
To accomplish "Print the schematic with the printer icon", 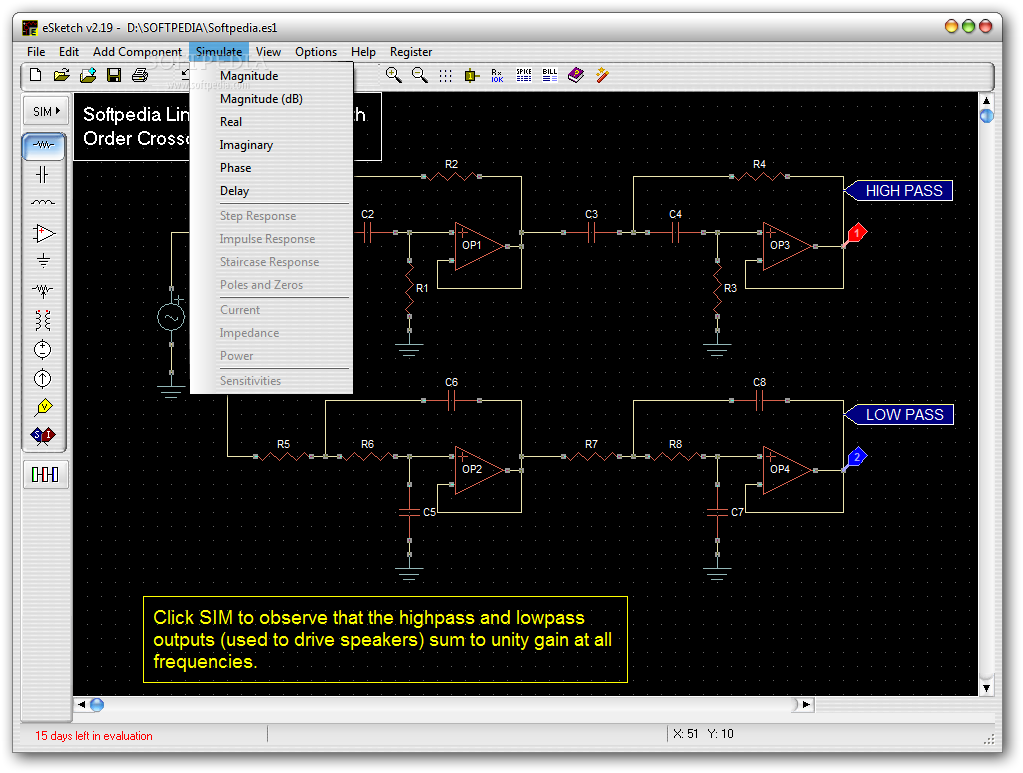I will [x=140, y=75].
